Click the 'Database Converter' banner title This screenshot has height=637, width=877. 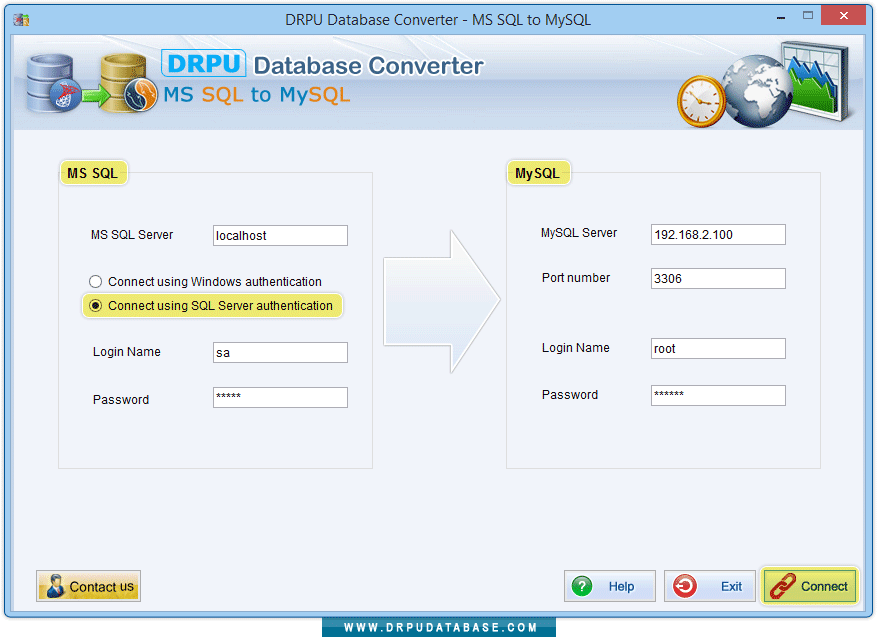[x=369, y=66]
